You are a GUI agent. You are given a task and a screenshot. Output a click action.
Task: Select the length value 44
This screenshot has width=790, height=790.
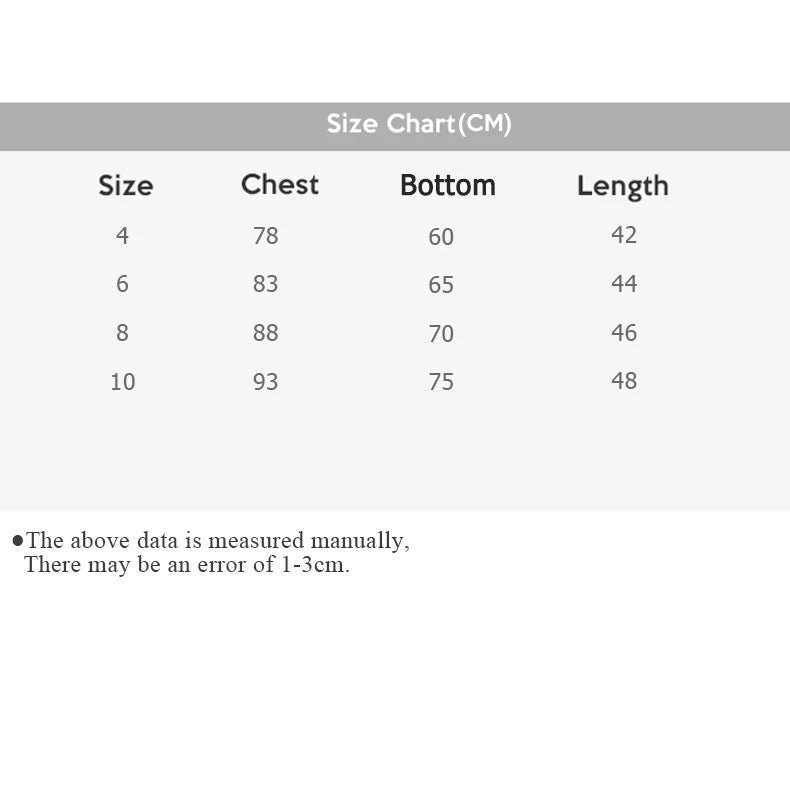(x=624, y=284)
